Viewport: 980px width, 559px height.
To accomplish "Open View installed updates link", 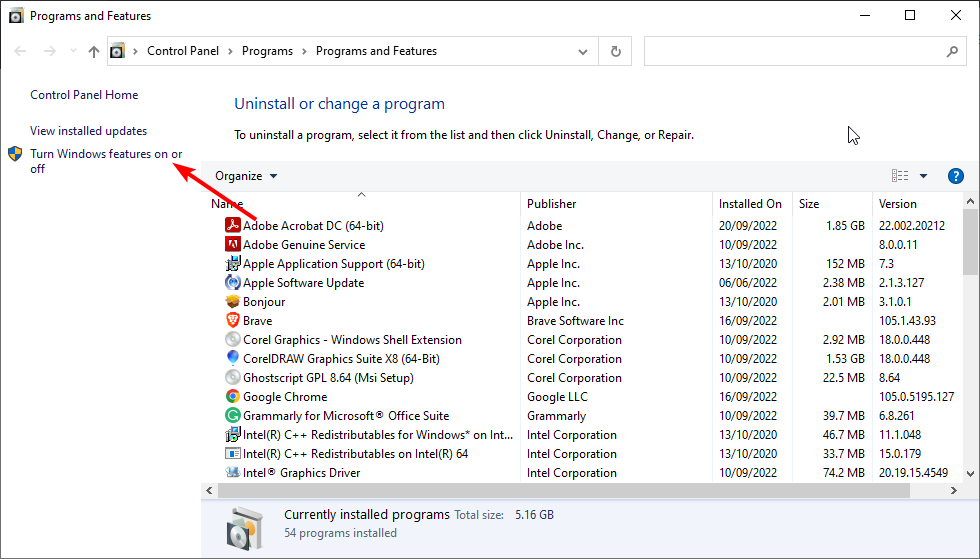I will pyautogui.click(x=89, y=131).
